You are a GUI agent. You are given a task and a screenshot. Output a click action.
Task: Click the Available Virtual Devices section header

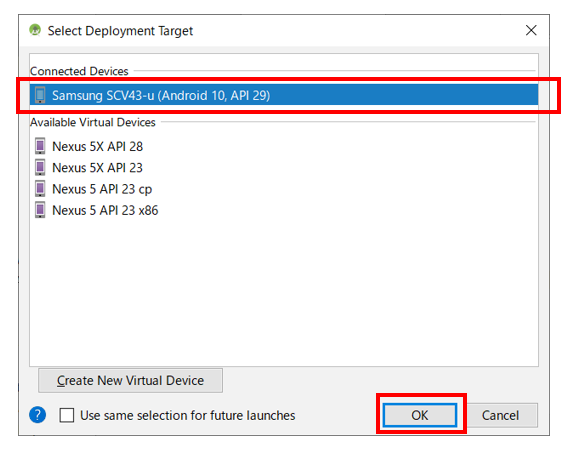pos(93,122)
